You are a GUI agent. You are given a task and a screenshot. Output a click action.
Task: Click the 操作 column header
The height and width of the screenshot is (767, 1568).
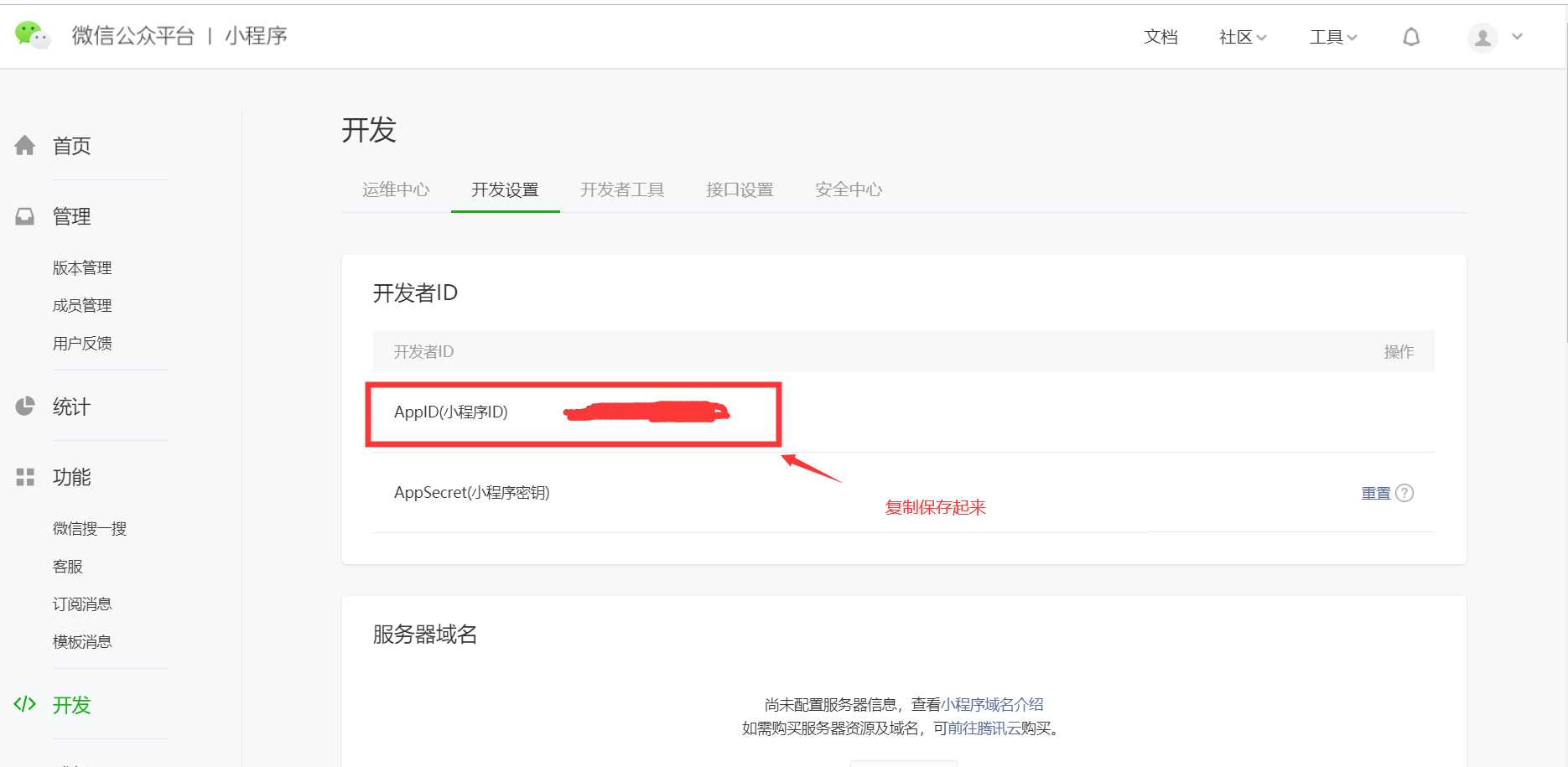click(1399, 351)
